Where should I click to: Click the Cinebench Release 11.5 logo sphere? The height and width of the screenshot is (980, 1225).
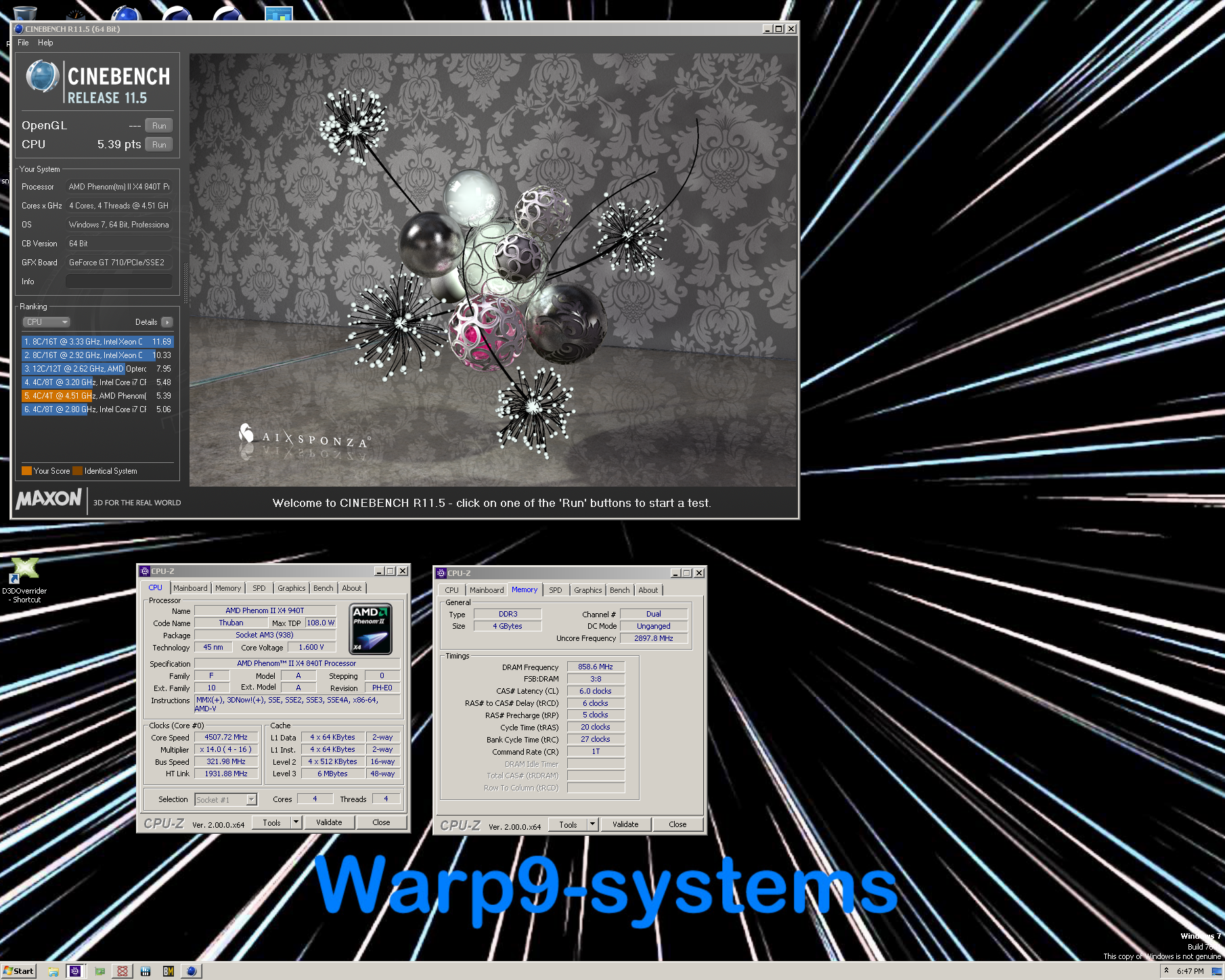(x=43, y=76)
